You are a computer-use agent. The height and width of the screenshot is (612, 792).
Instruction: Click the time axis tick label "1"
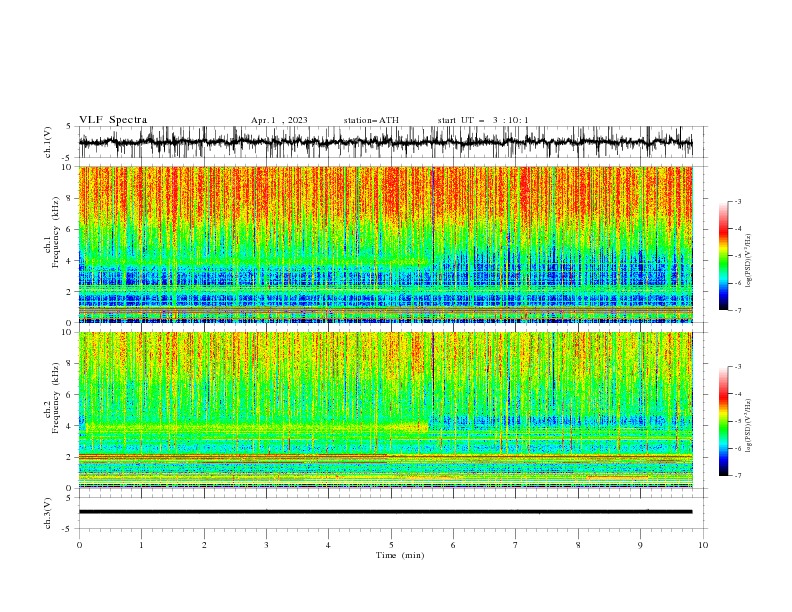point(141,545)
